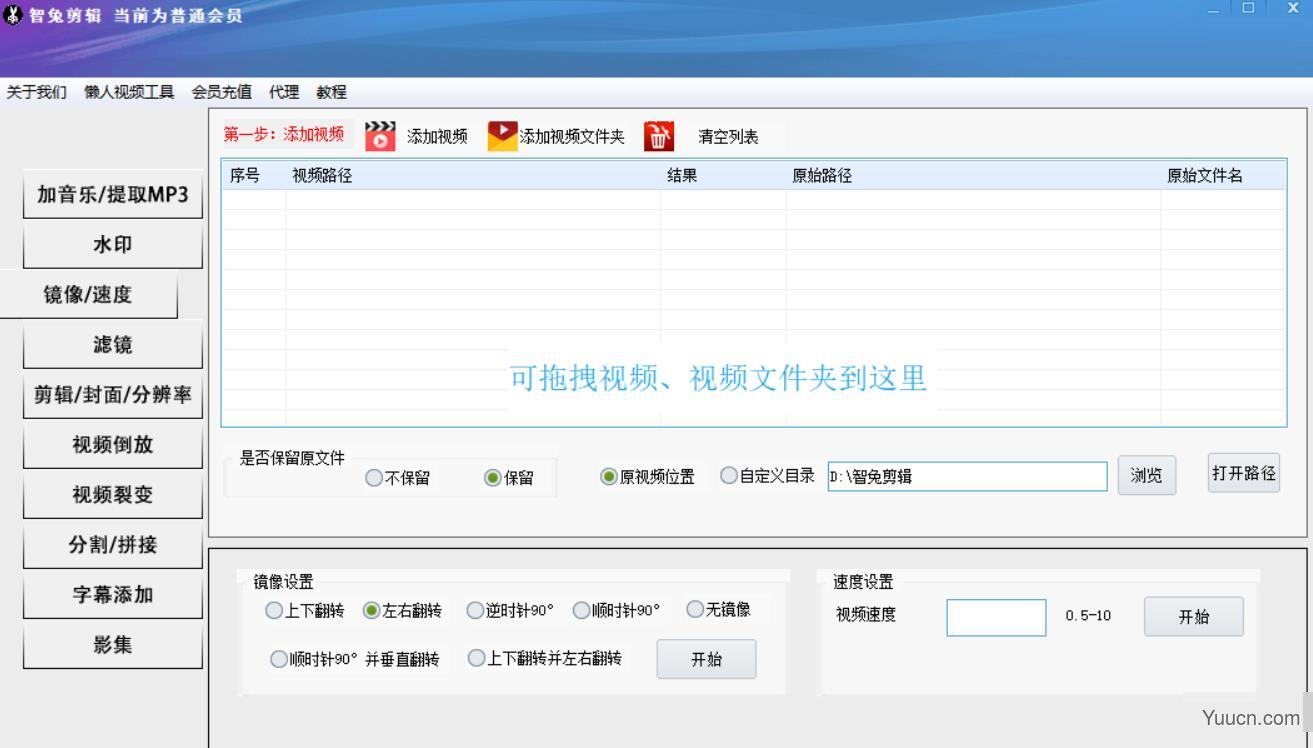The height and width of the screenshot is (748, 1313).
Task: Switch to 加音乐/提取MP3 tab
Action: (x=113, y=195)
